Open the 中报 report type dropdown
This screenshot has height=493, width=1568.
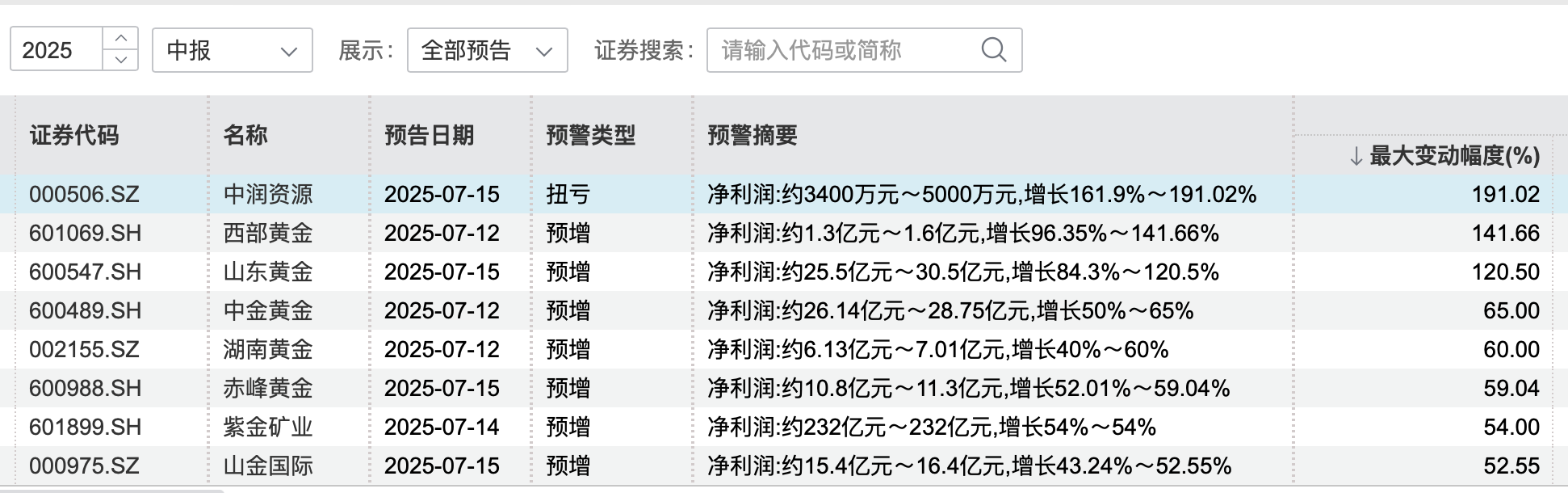click(232, 50)
